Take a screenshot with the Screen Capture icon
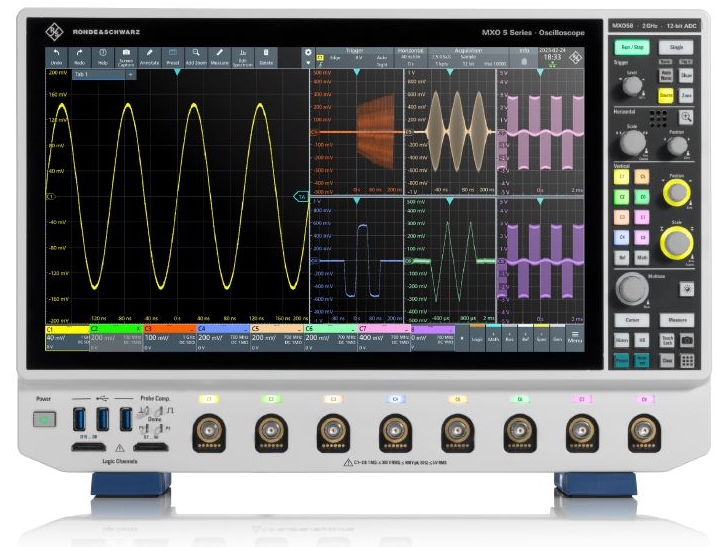720x547 pixels. coord(126,55)
